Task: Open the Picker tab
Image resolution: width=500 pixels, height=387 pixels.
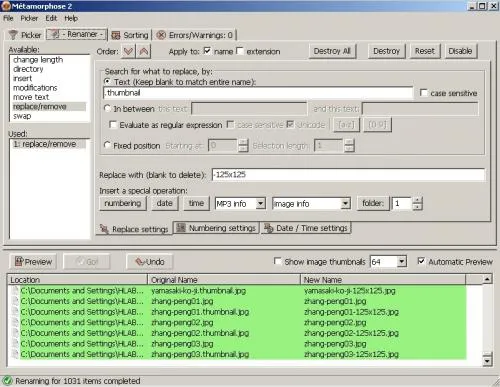Action: pyautogui.click(x=25, y=35)
